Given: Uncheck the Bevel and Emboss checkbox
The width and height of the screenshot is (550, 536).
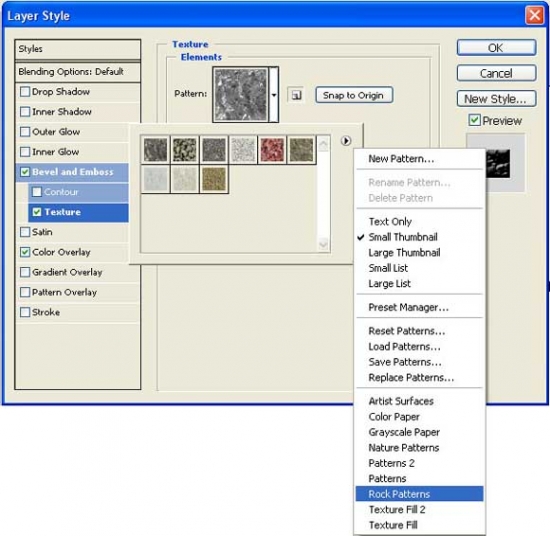Looking at the screenshot, I should 25,172.
